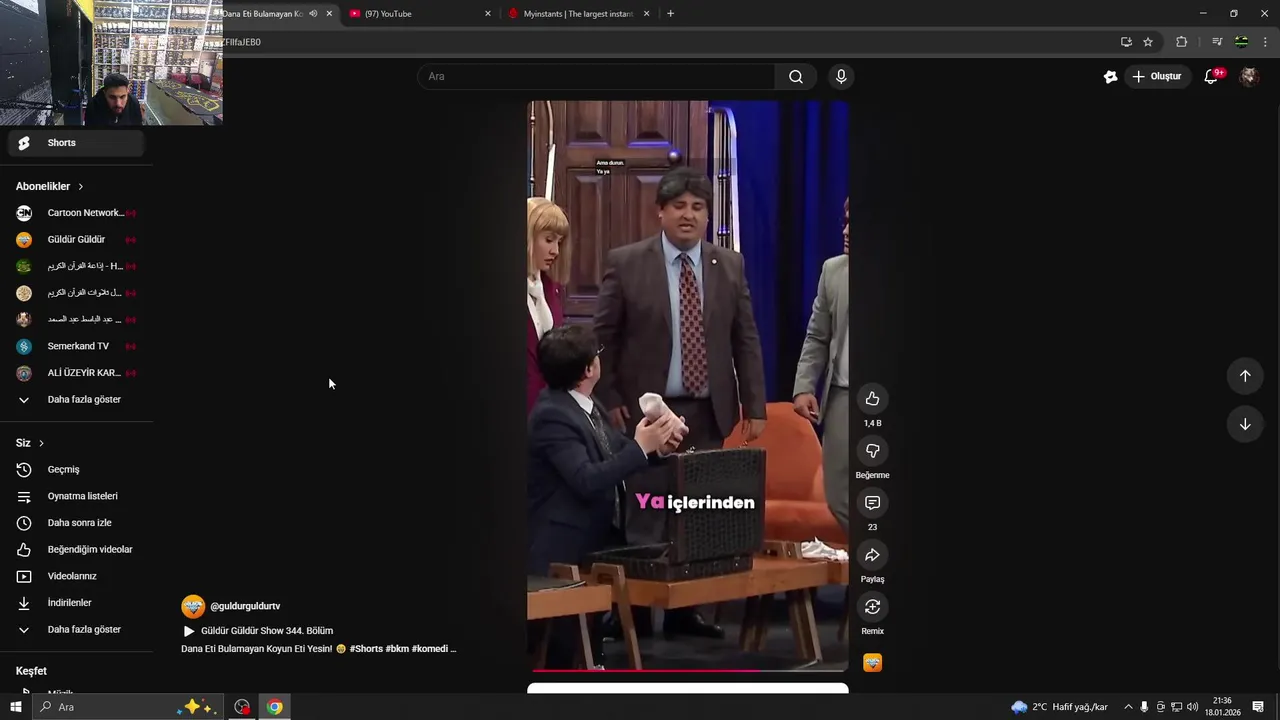Screen dimensions: 1280x720
Task: Click the install app icon in address bar
Action: click(x=1126, y=42)
